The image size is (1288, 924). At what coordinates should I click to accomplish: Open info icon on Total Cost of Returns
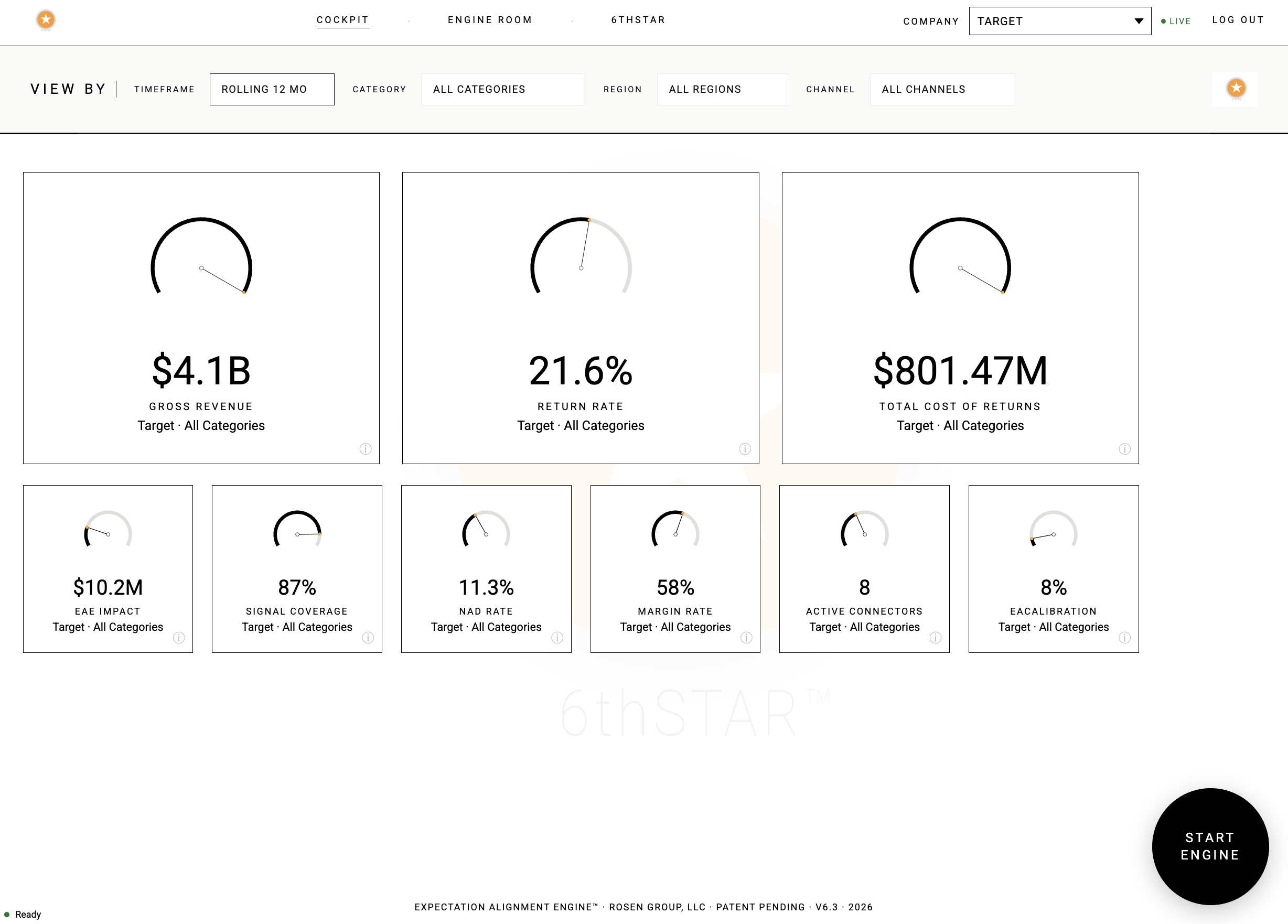1124,449
